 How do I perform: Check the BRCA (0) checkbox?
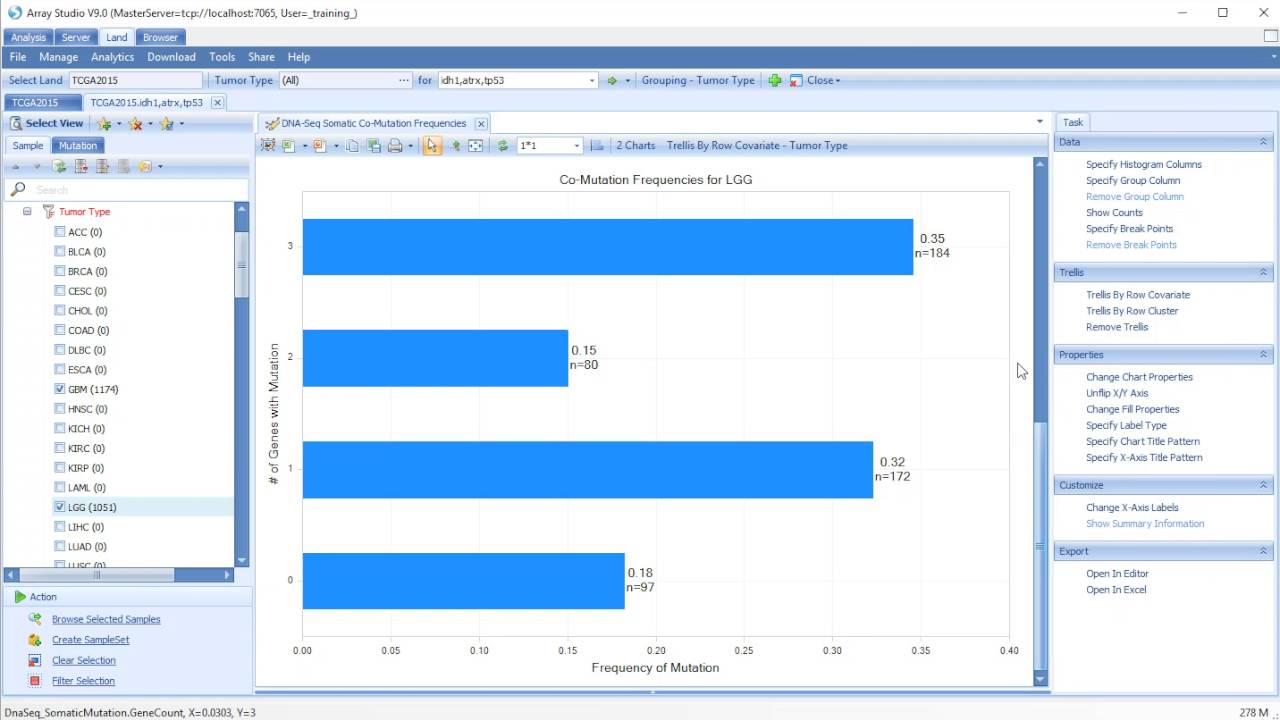coord(60,271)
